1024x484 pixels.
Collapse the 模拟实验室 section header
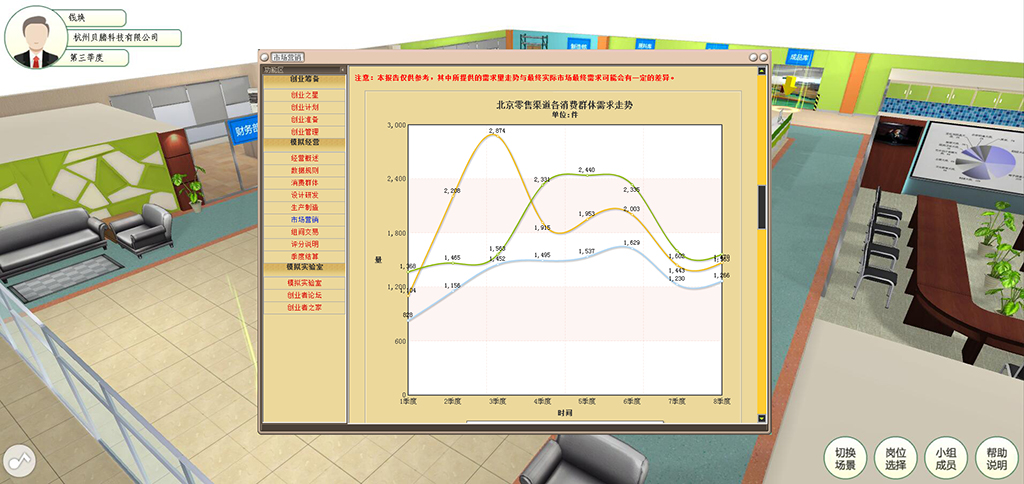click(304, 268)
